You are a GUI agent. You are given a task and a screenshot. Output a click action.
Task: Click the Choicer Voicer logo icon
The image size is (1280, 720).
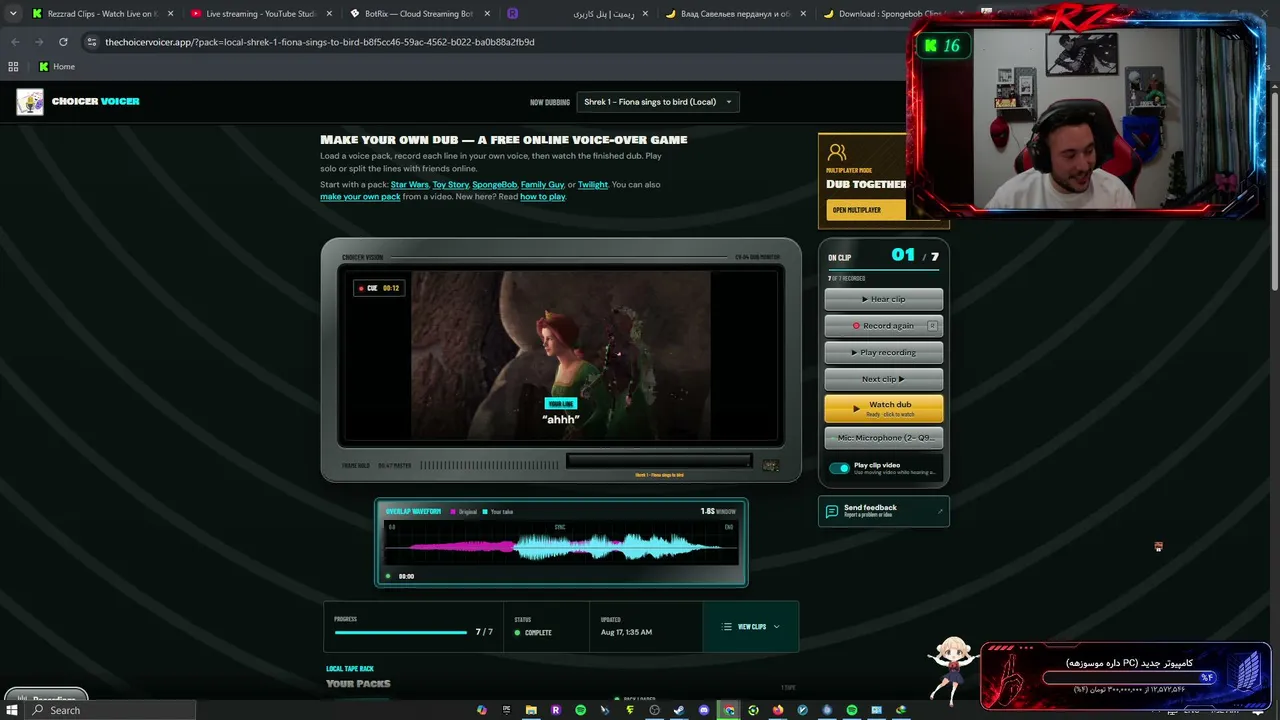pos(30,102)
